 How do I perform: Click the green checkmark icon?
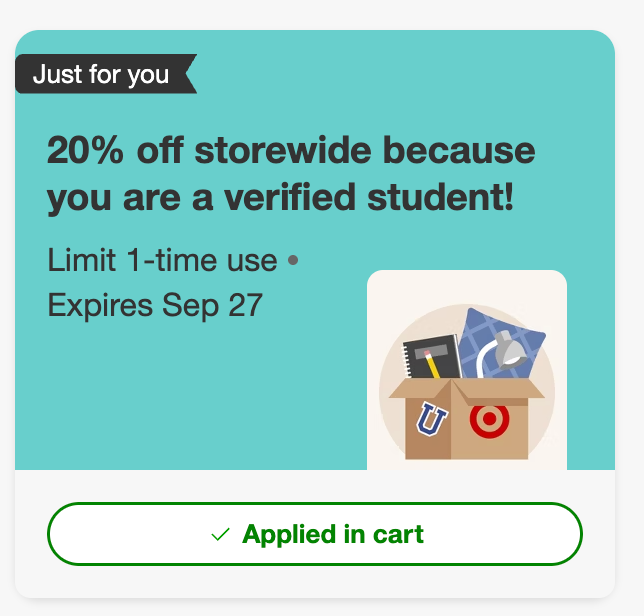tap(220, 534)
